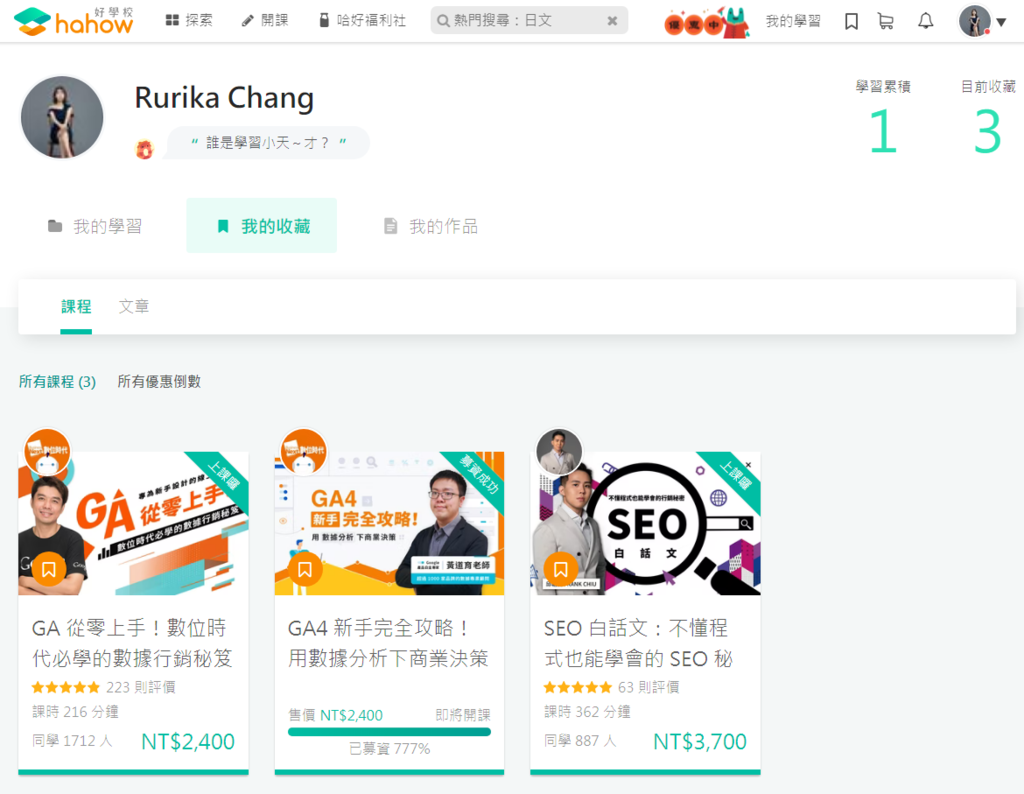This screenshot has height=794, width=1024.
Task: Click the badge icon below Rurika Chang
Action: tap(145, 150)
